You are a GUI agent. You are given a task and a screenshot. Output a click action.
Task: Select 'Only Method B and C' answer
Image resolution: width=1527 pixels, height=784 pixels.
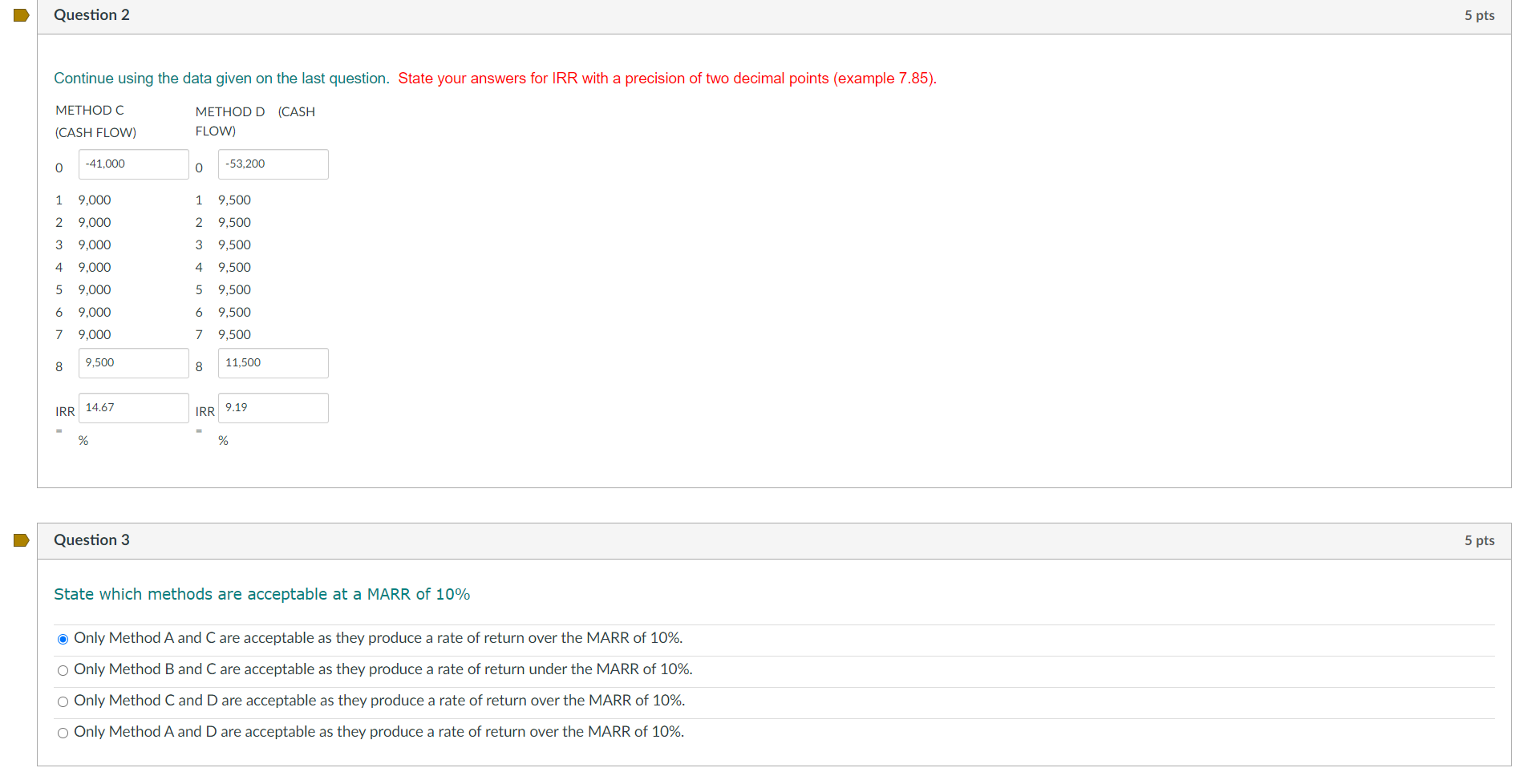click(63, 670)
